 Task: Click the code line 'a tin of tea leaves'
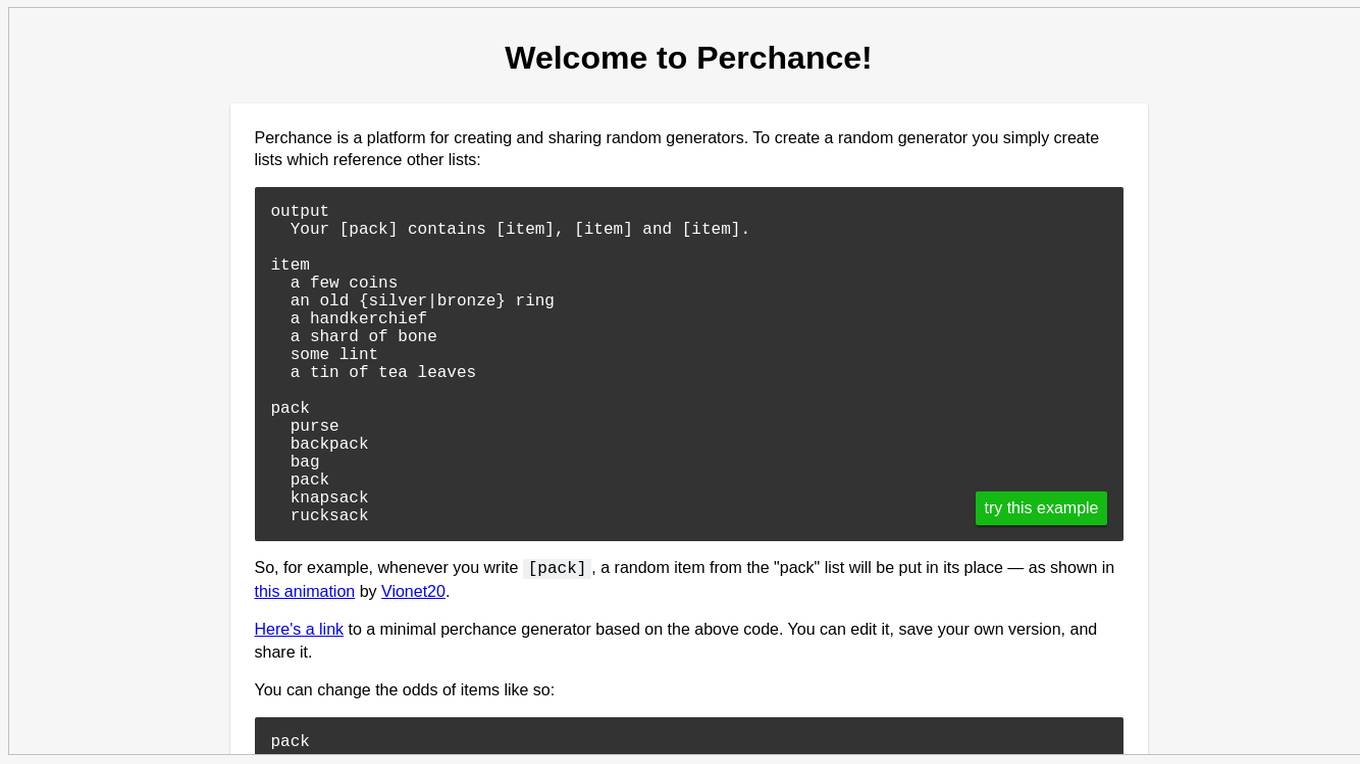pyautogui.click(x=383, y=372)
